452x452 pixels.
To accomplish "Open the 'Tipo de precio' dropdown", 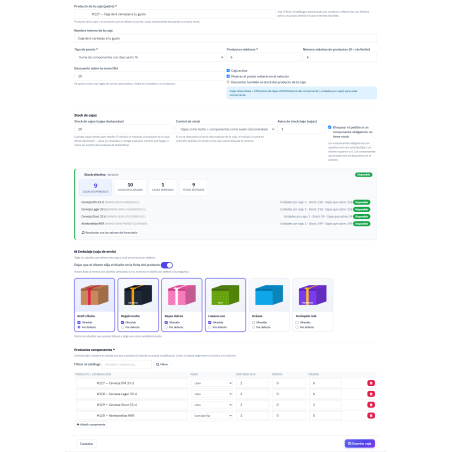I will click(x=149, y=57).
